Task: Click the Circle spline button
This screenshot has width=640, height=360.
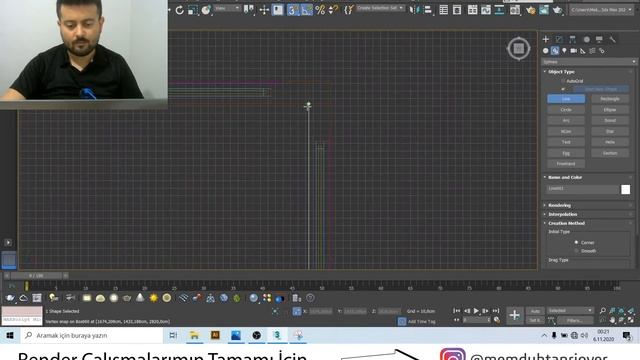Action: 566,110
